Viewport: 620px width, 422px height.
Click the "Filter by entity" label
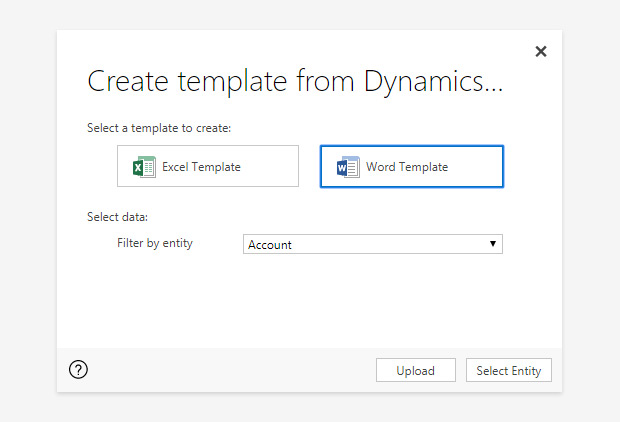(x=155, y=243)
